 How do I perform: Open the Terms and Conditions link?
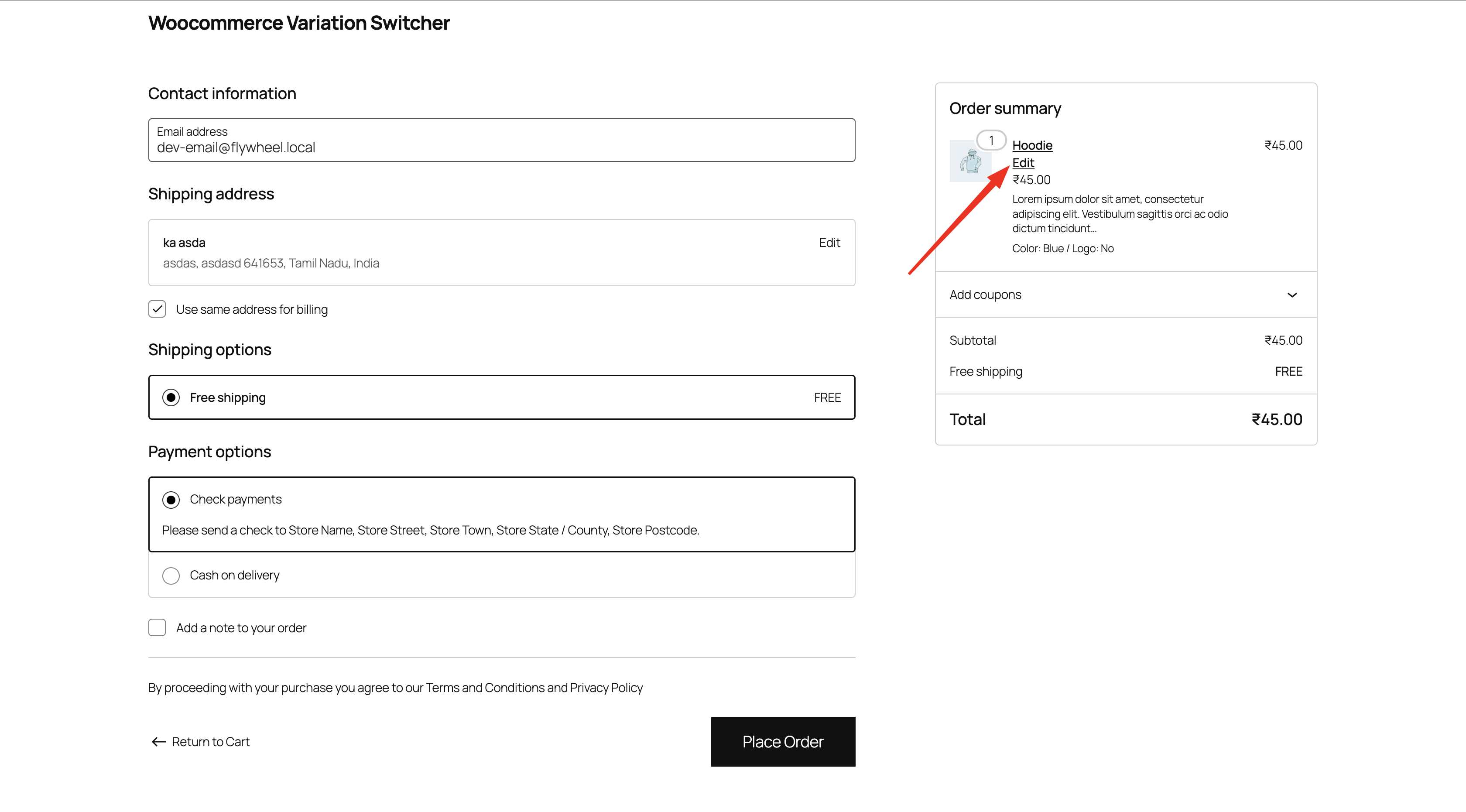(x=482, y=687)
